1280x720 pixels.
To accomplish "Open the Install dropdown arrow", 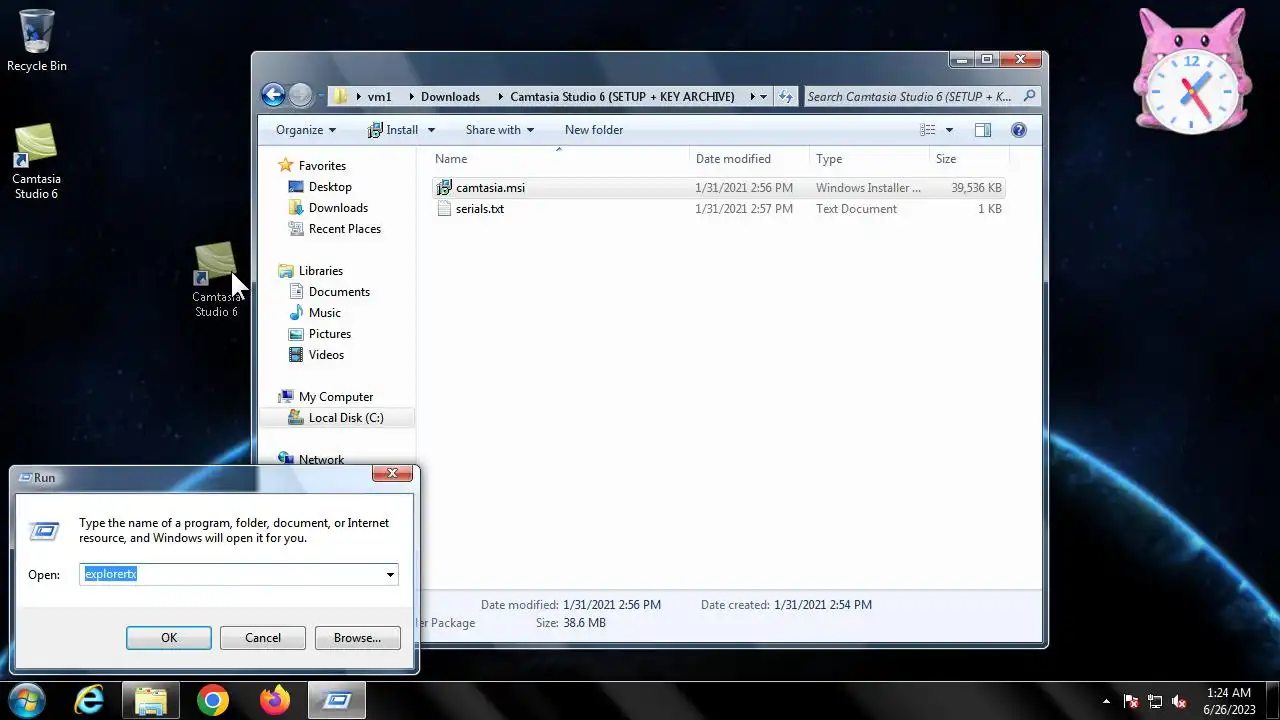I will point(431,130).
